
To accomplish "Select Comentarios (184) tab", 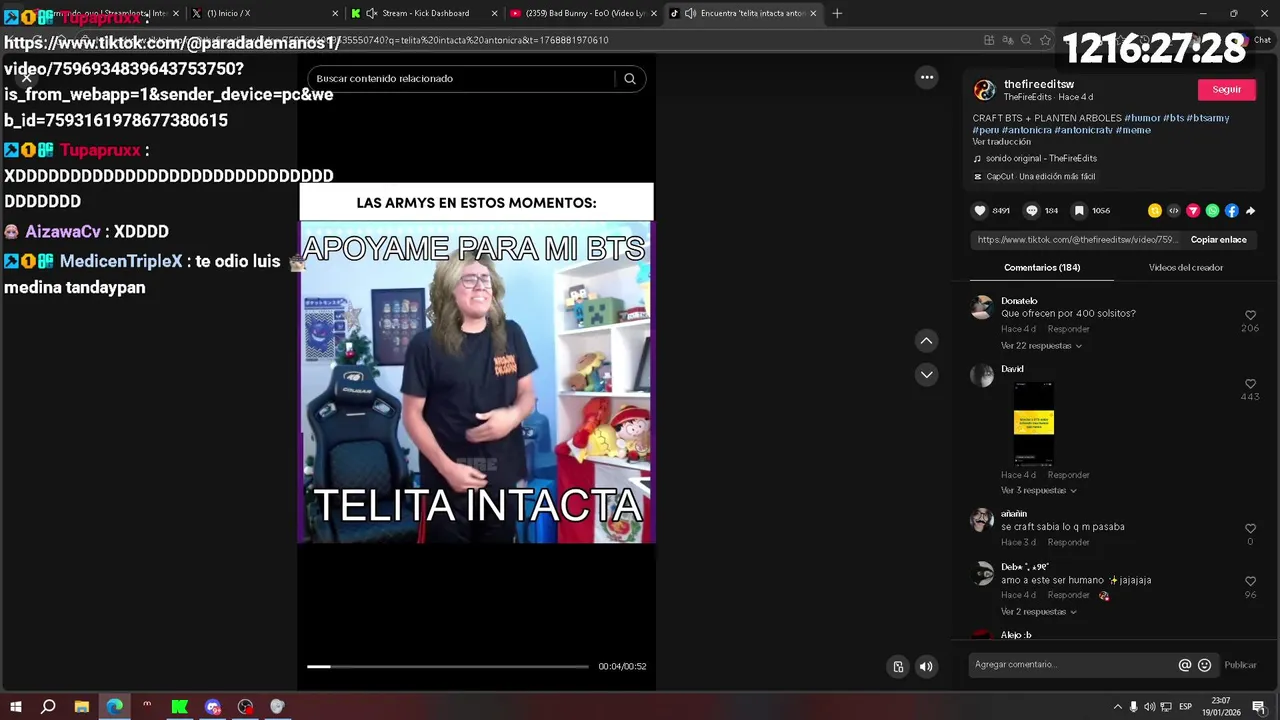I will pyautogui.click(x=1042, y=268).
